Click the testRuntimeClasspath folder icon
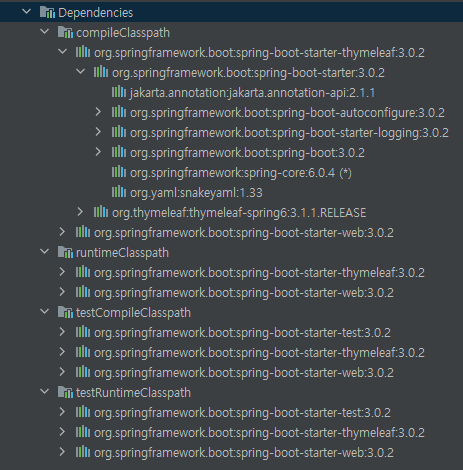 [x=65, y=392]
